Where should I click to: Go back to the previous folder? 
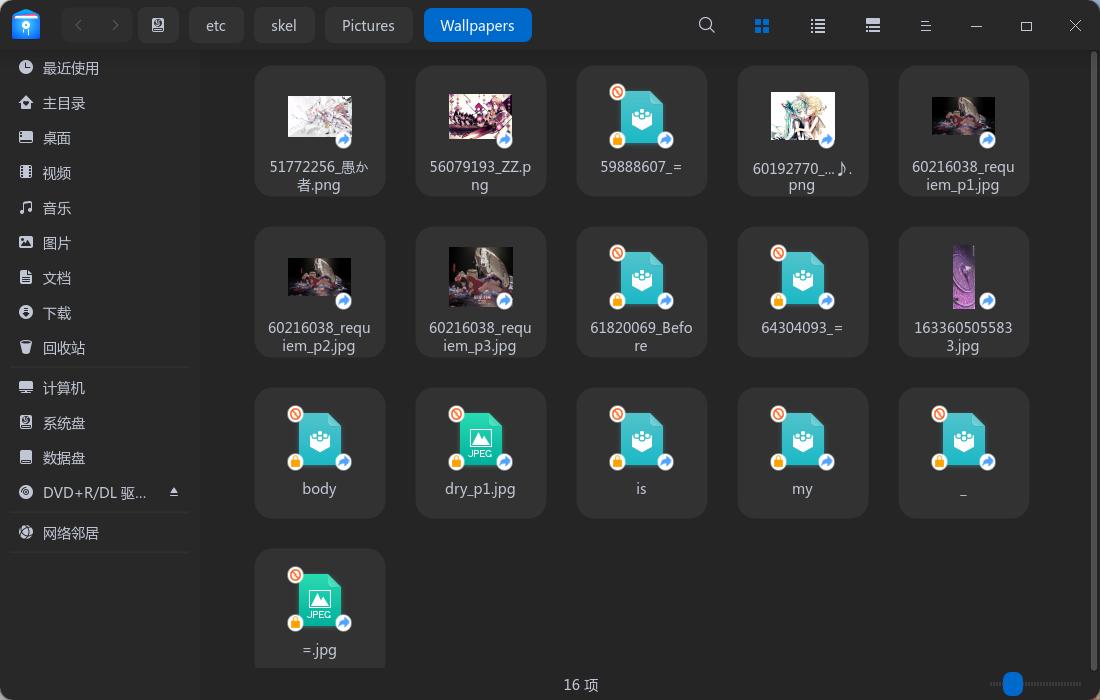(x=78, y=25)
